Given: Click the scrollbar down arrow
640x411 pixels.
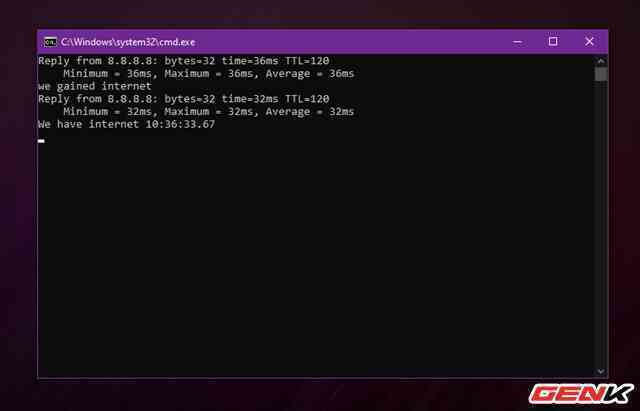Looking at the screenshot, I should pyautogui.click(x=601, y=371).
